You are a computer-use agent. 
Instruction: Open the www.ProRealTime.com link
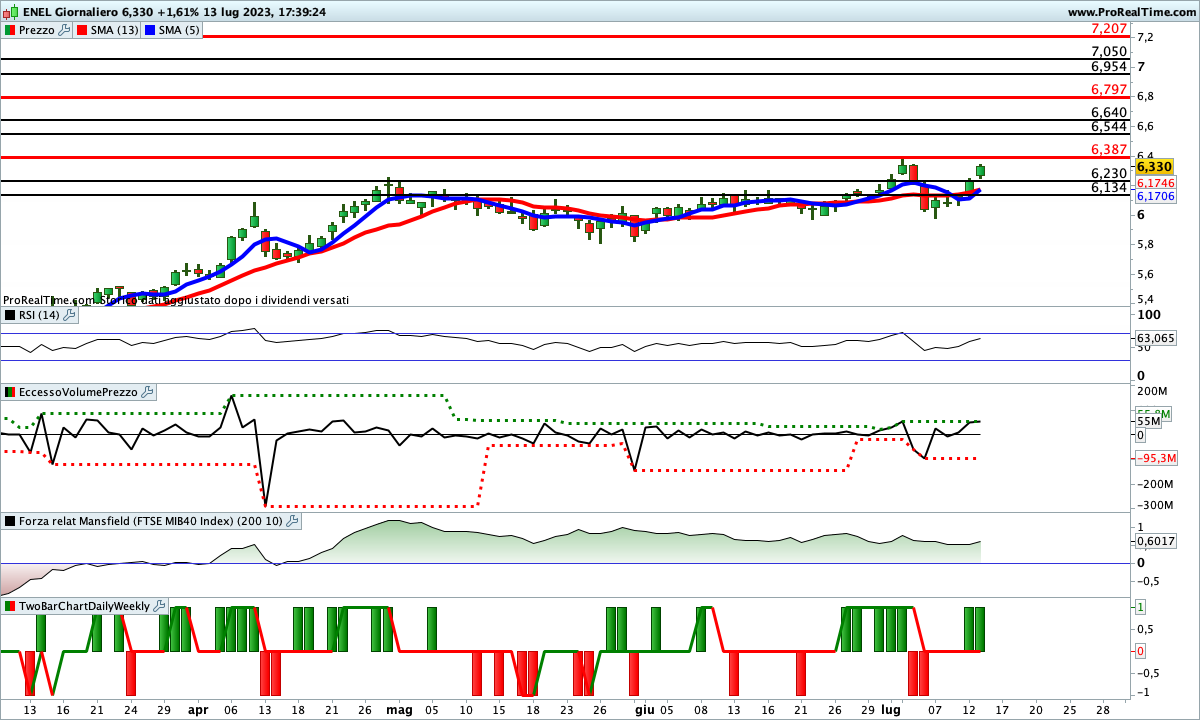point(1131,12)
